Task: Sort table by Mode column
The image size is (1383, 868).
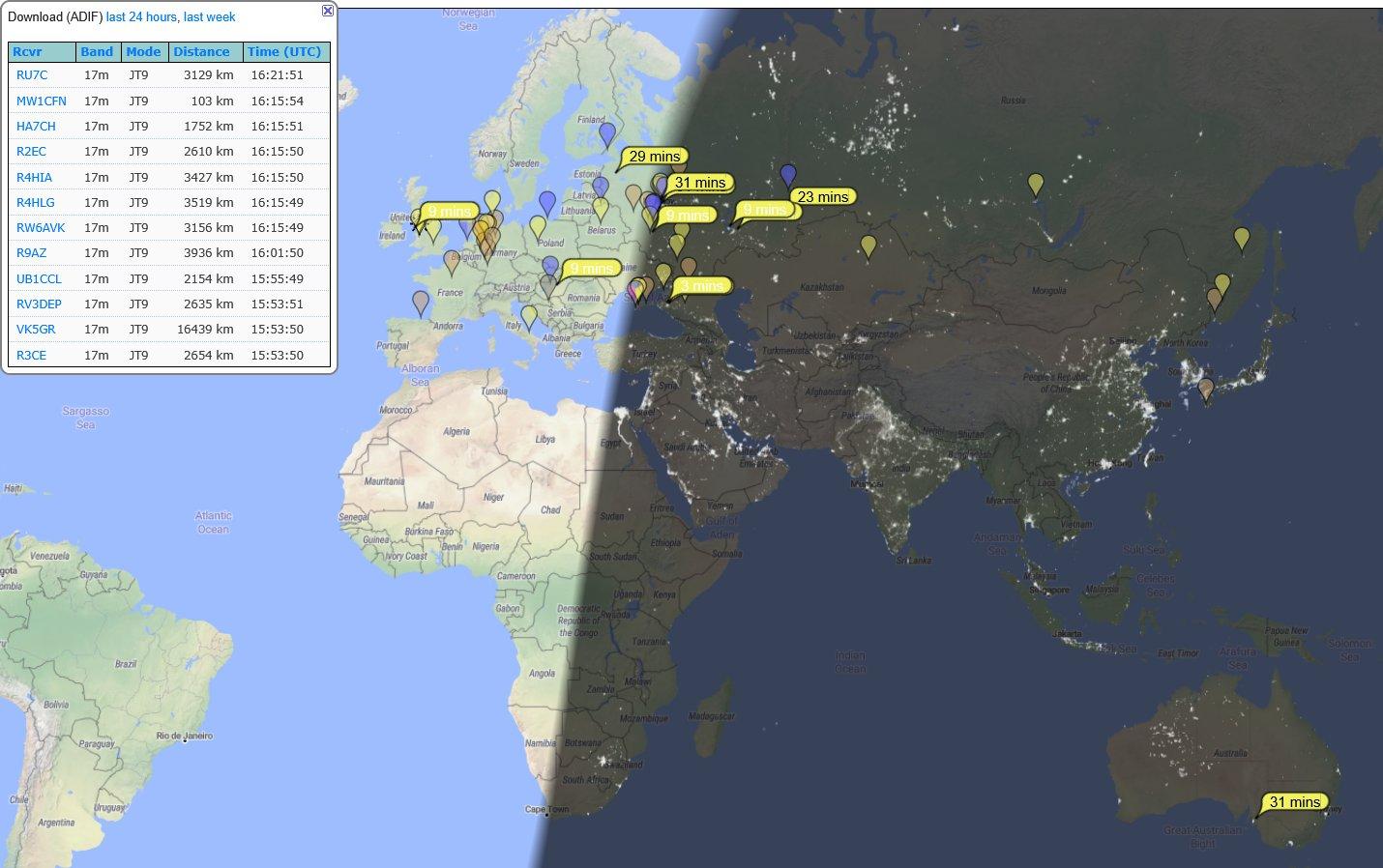Action: [143, 52]
